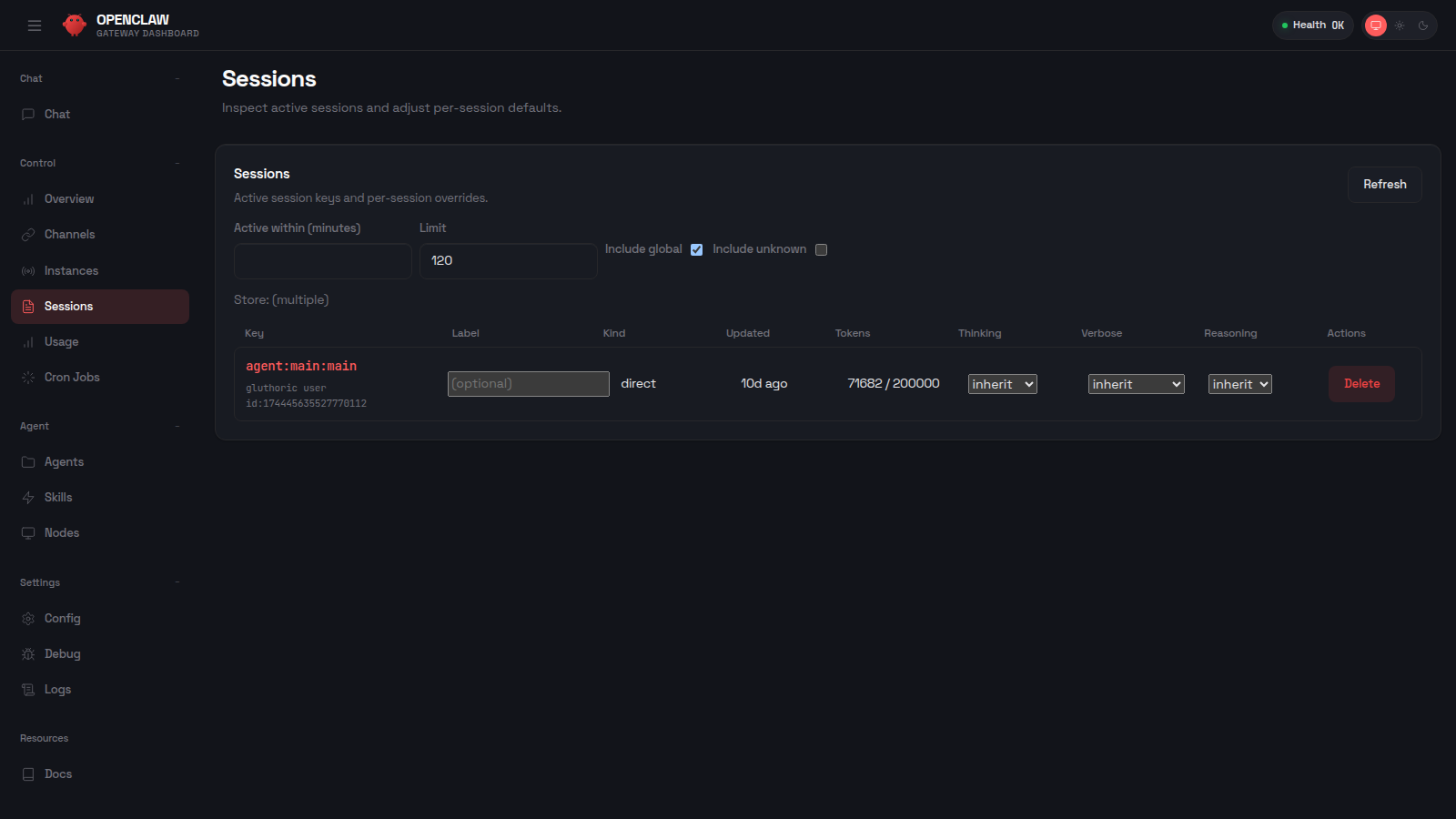Click the Refresh button
Image resolution: width=1456 pixels, height=819 pixels.
click(x=1384, y=184)
